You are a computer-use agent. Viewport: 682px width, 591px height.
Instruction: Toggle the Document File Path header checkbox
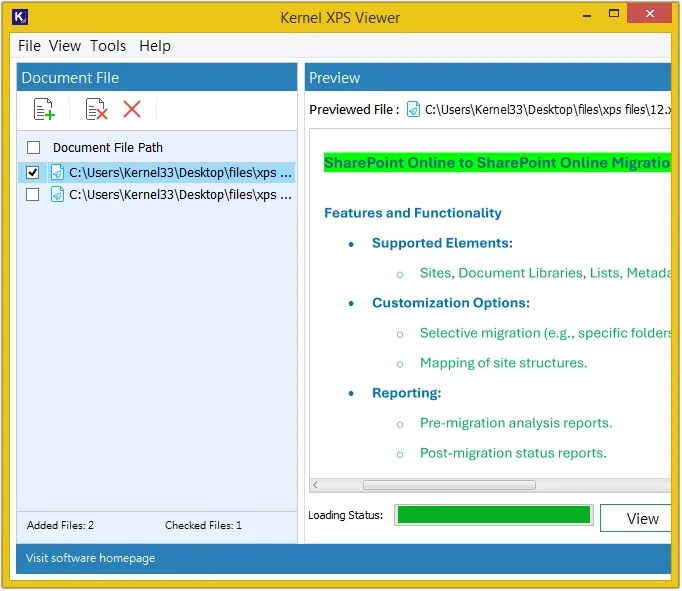[x=33, y=147]
